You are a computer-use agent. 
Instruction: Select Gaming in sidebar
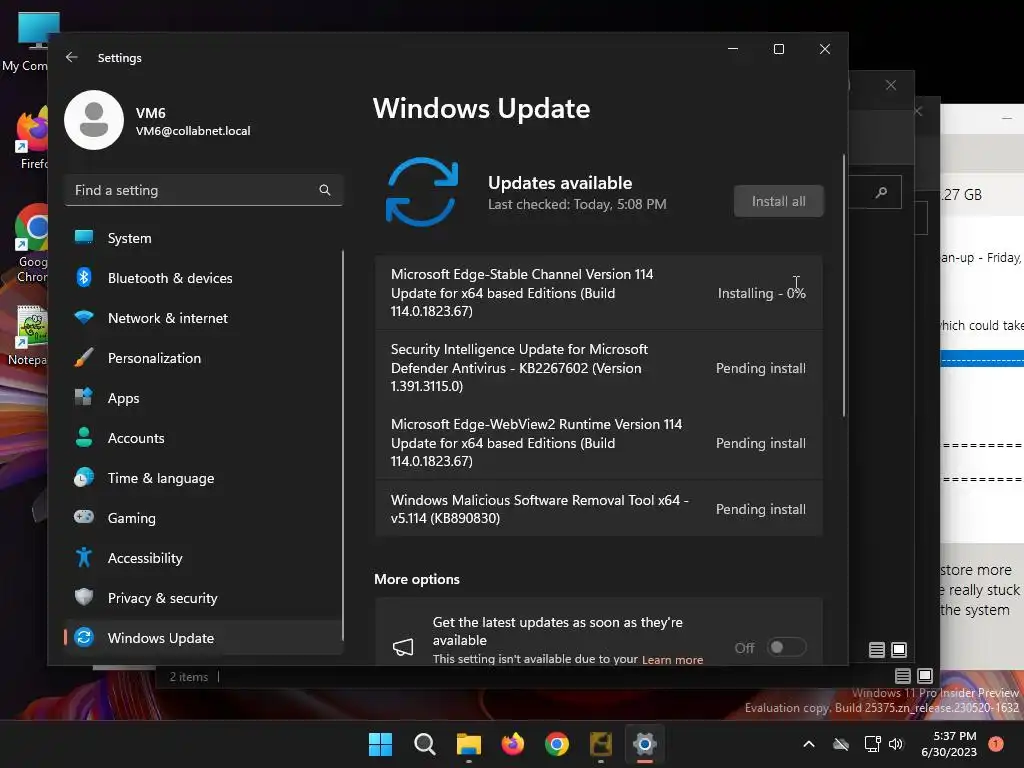203,518
